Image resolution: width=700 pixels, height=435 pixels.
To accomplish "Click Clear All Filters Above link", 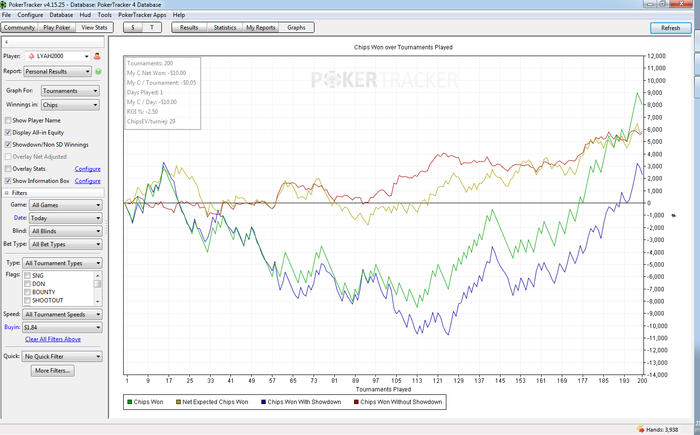I will (x=53, y=339).
